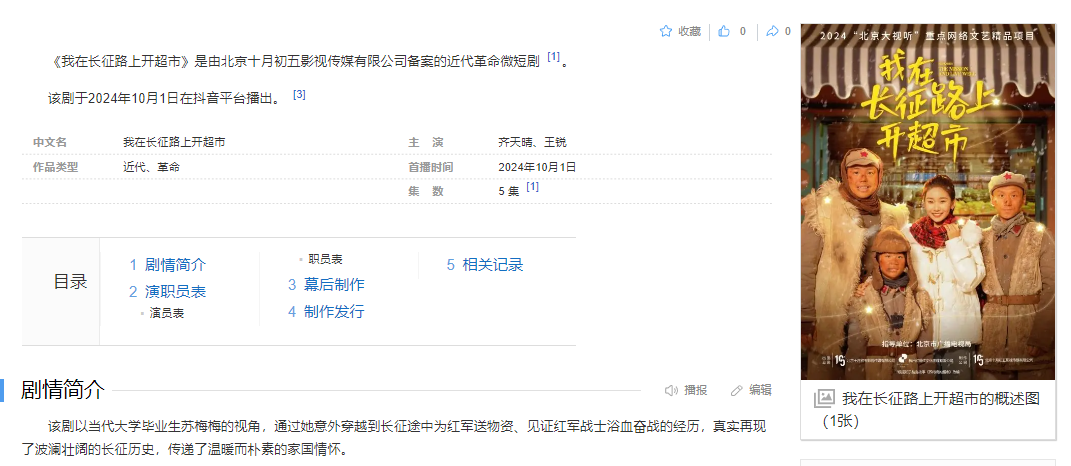Click the share arrow icon
This screenshot has height=466, width=1071.
pyautogui.click(x=772, y=31)
